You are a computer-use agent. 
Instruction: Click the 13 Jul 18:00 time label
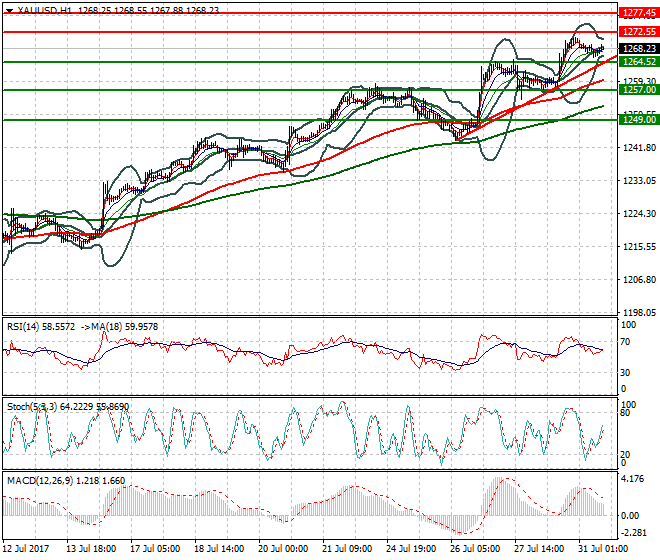pyautogui.click(x=91, y=549)
